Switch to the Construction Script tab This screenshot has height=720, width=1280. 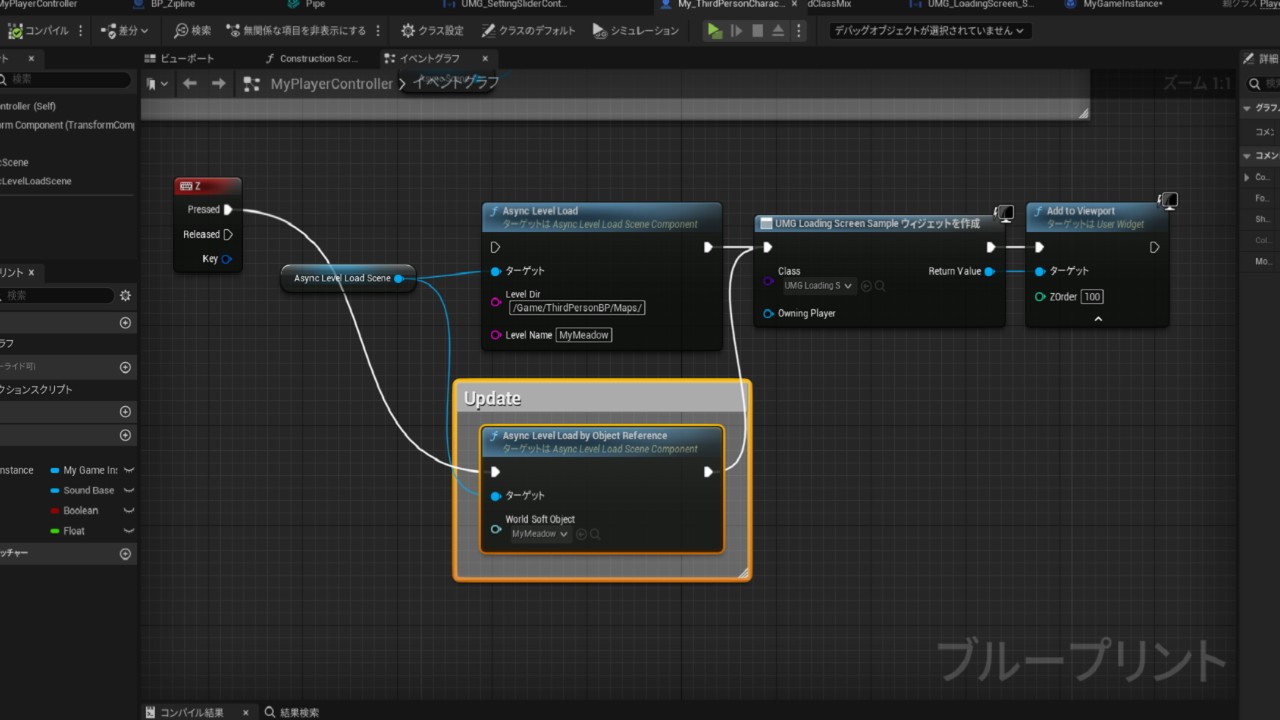pyautogui.click(x=318, y=59)
